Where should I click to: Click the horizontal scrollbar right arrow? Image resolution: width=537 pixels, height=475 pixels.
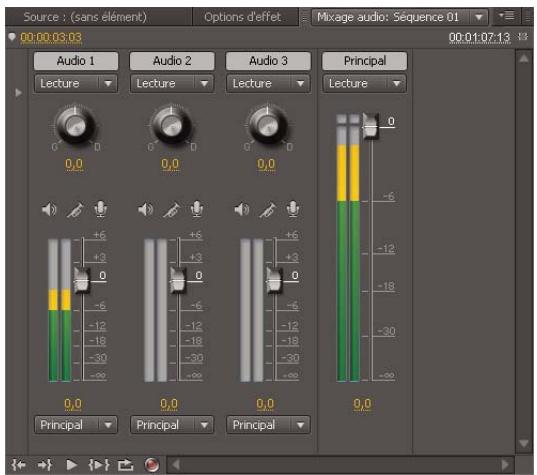coord(505,465)
